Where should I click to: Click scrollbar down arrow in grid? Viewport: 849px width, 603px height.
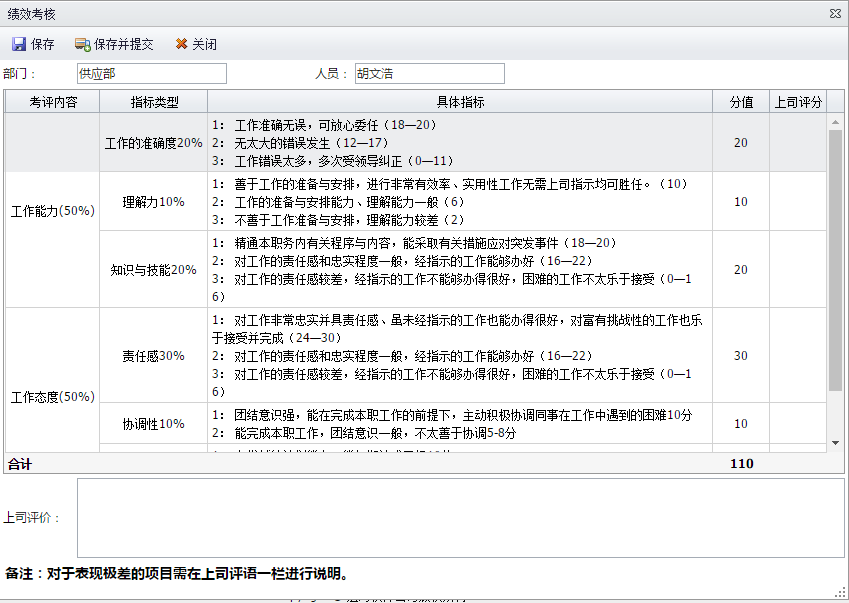click(835, 443)
